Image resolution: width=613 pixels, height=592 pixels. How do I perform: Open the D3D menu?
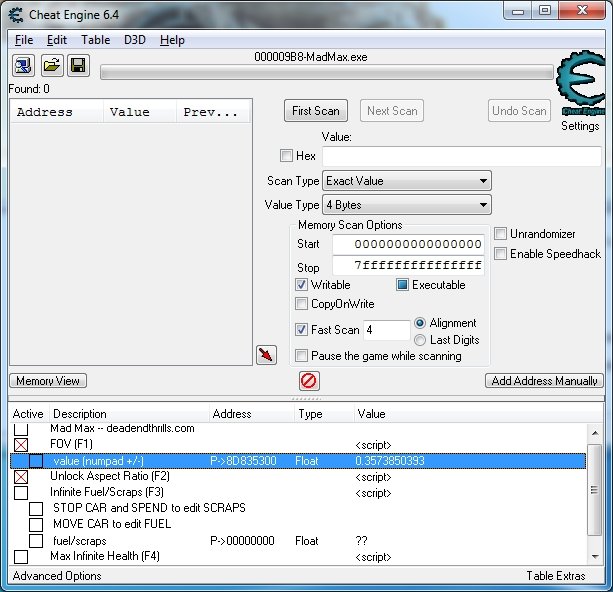[x=134, y=40]
